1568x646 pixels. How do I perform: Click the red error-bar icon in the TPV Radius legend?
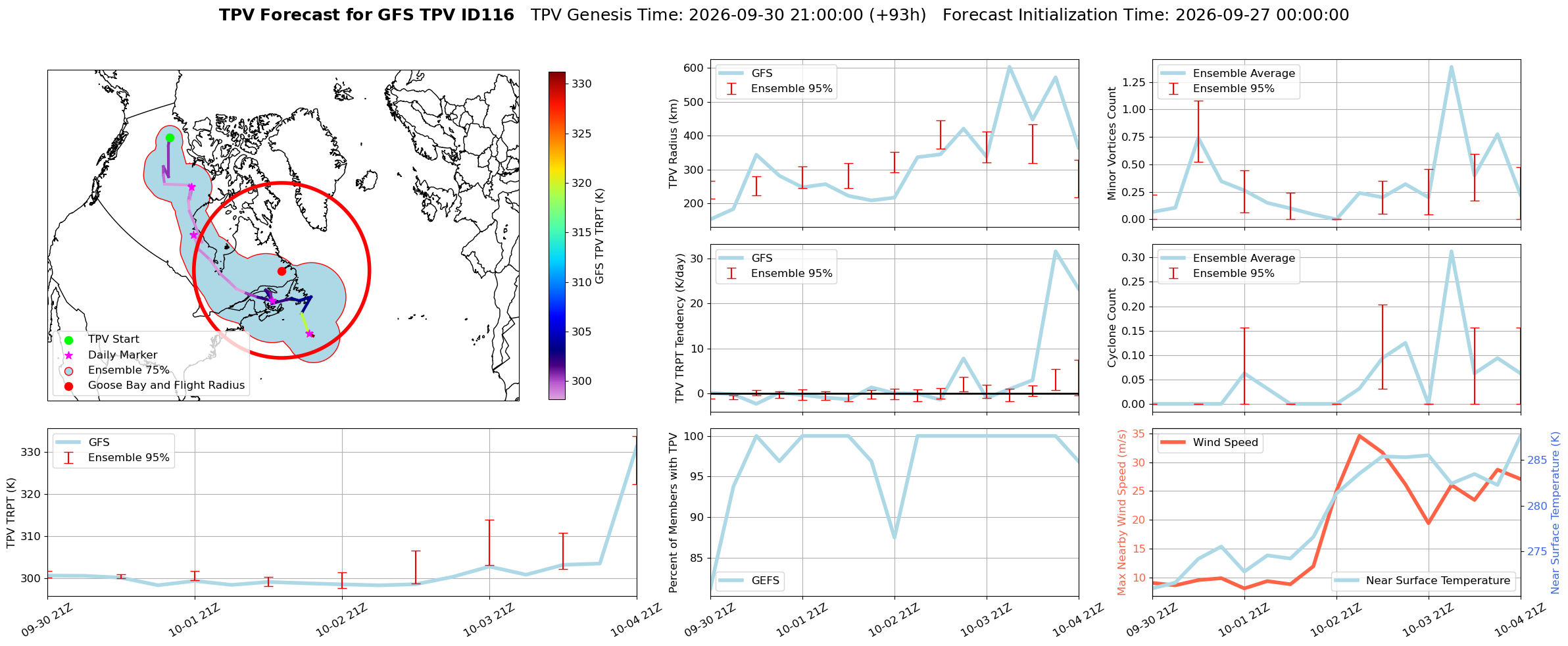click(731, 89)
